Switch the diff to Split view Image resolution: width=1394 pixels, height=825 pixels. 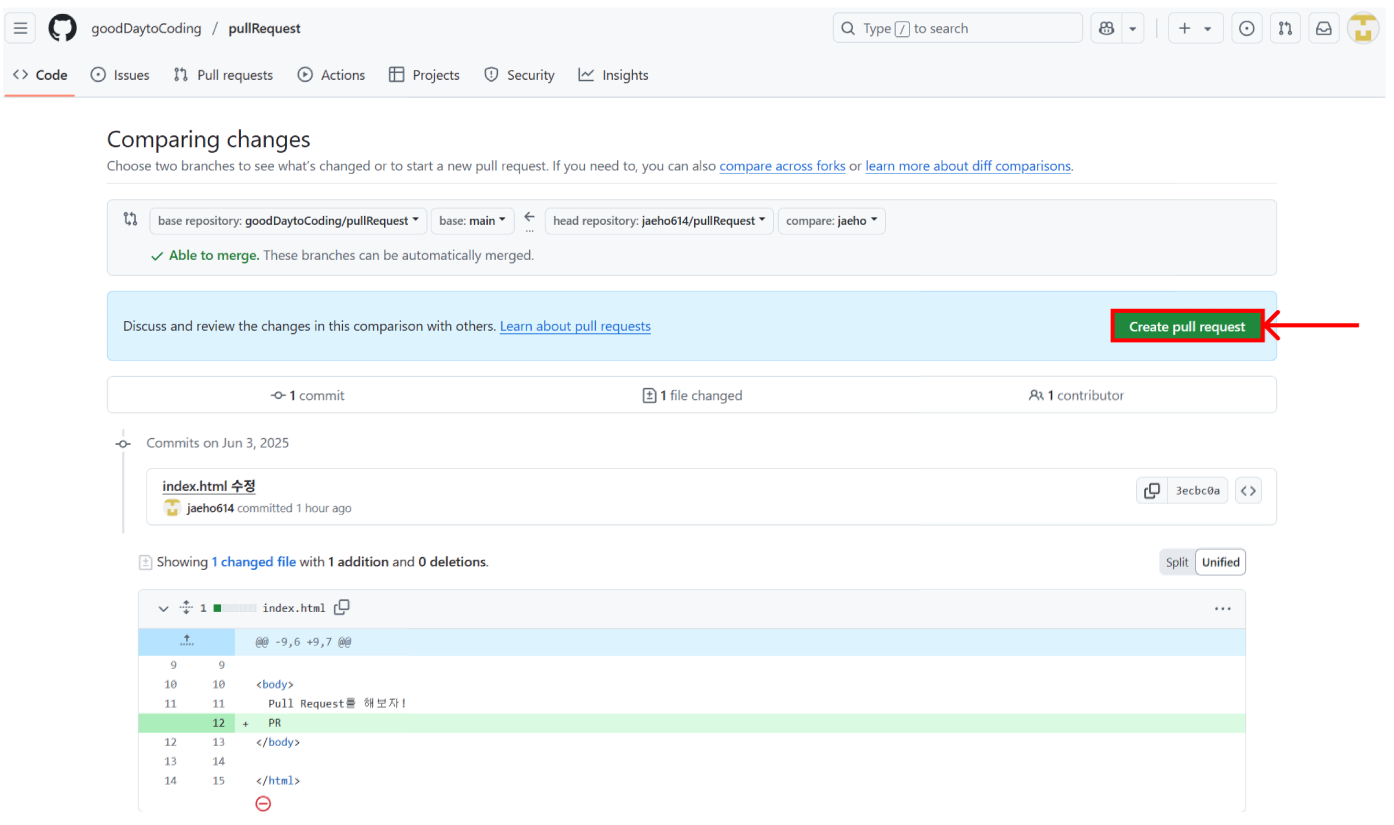(x=1177, y=562)
